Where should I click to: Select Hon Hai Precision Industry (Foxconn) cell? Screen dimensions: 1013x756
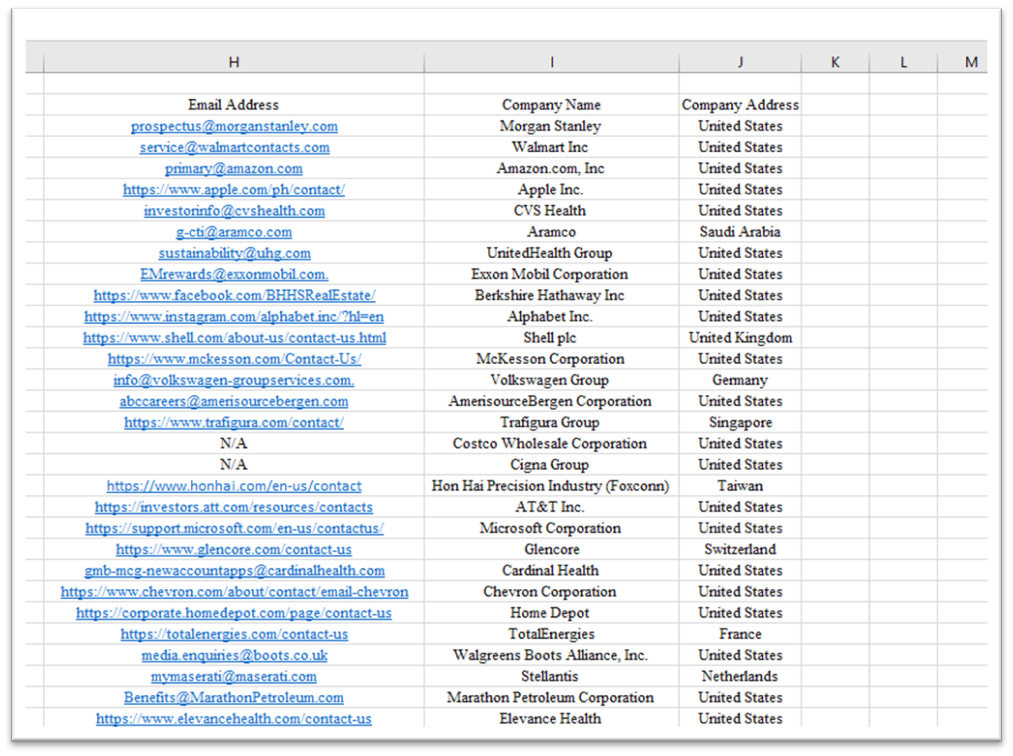point(552,486)
